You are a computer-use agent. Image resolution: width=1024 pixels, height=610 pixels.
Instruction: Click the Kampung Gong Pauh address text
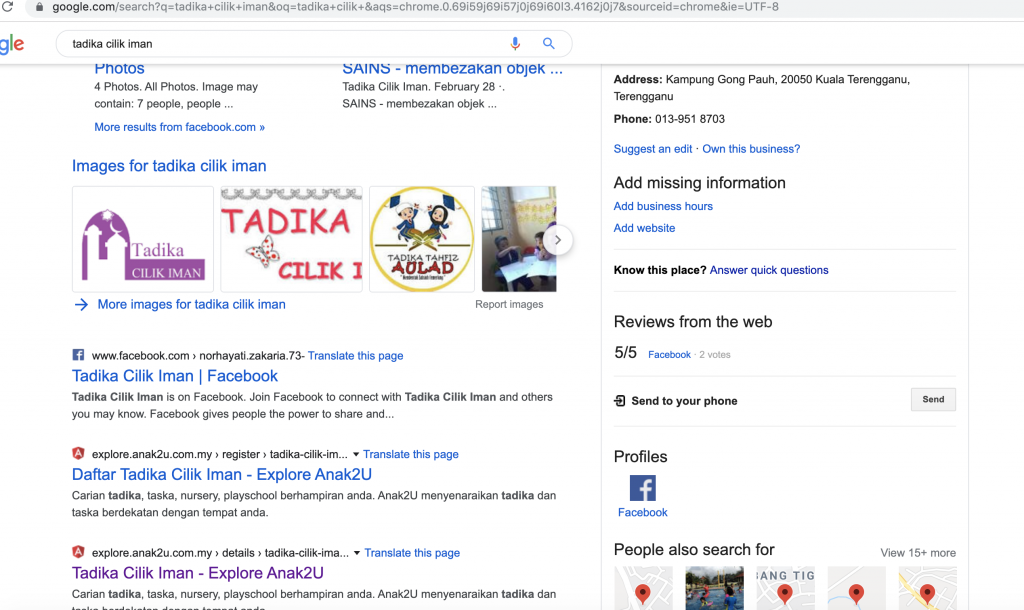pos(762,88)
